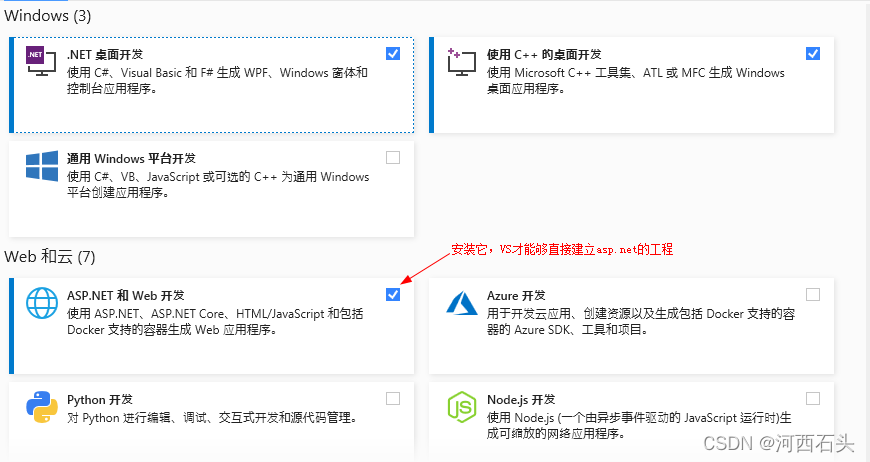
Task: Check the Python 开发 workload checkbox
Action: [393, 399]
